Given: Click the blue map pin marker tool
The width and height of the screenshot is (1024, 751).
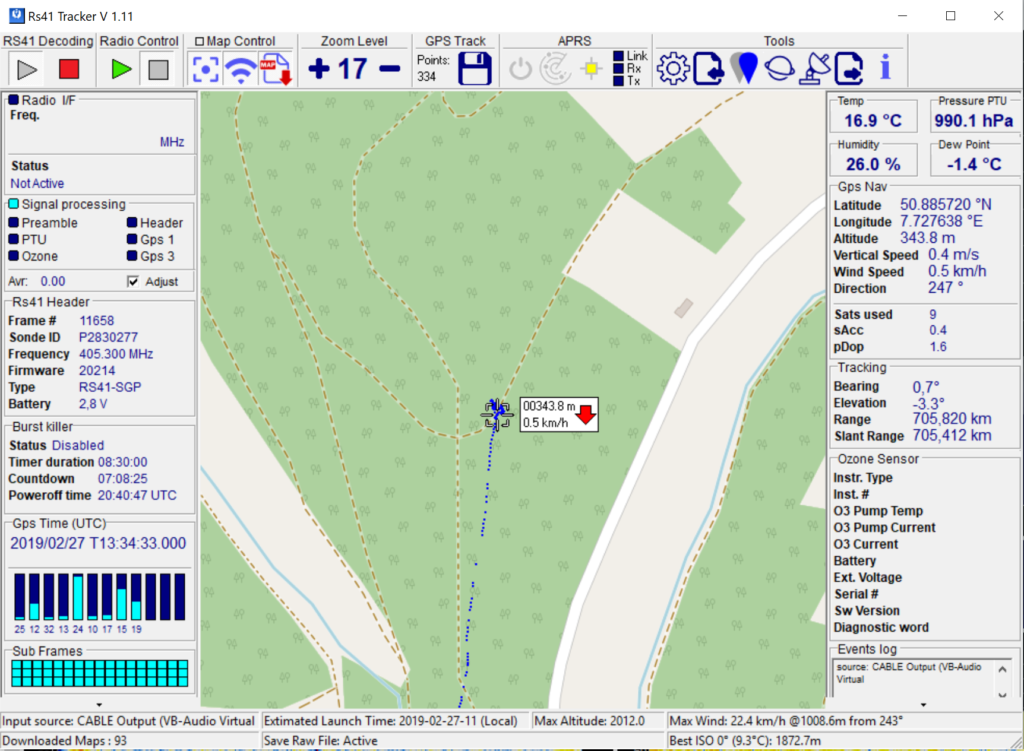Looking at the screenshot, I should pos(743,68).
